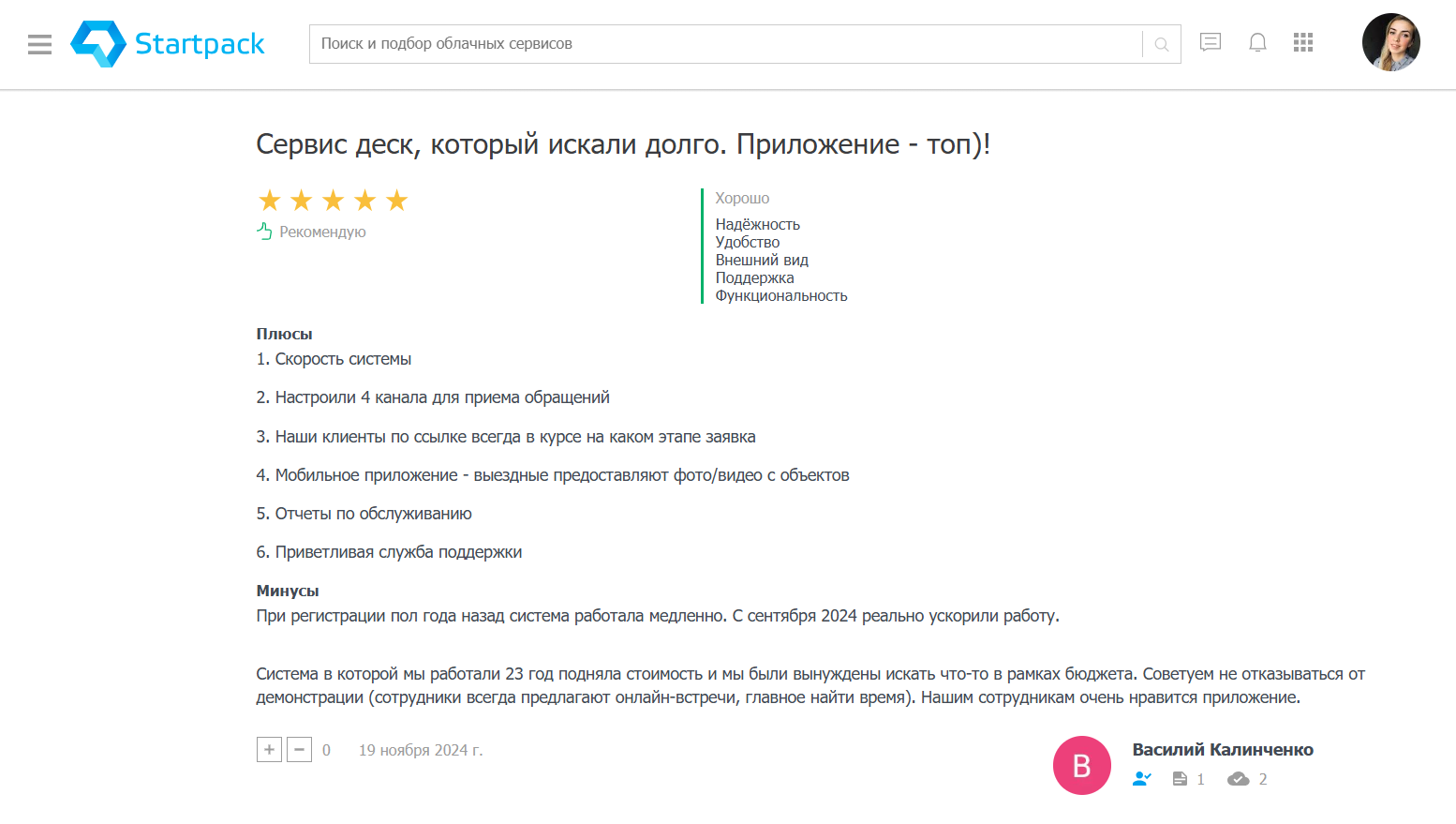
Task: Click the reviews document icon showing 1
Action: pos(1180,778)
